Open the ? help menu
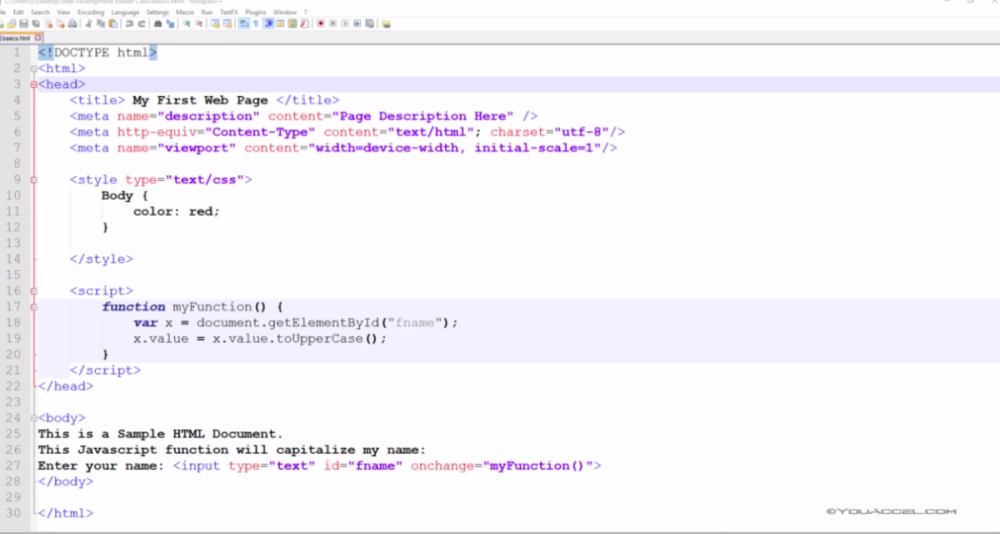This screenshot has height=534, width=1000. pyautogui.click(x=305, y=12)
